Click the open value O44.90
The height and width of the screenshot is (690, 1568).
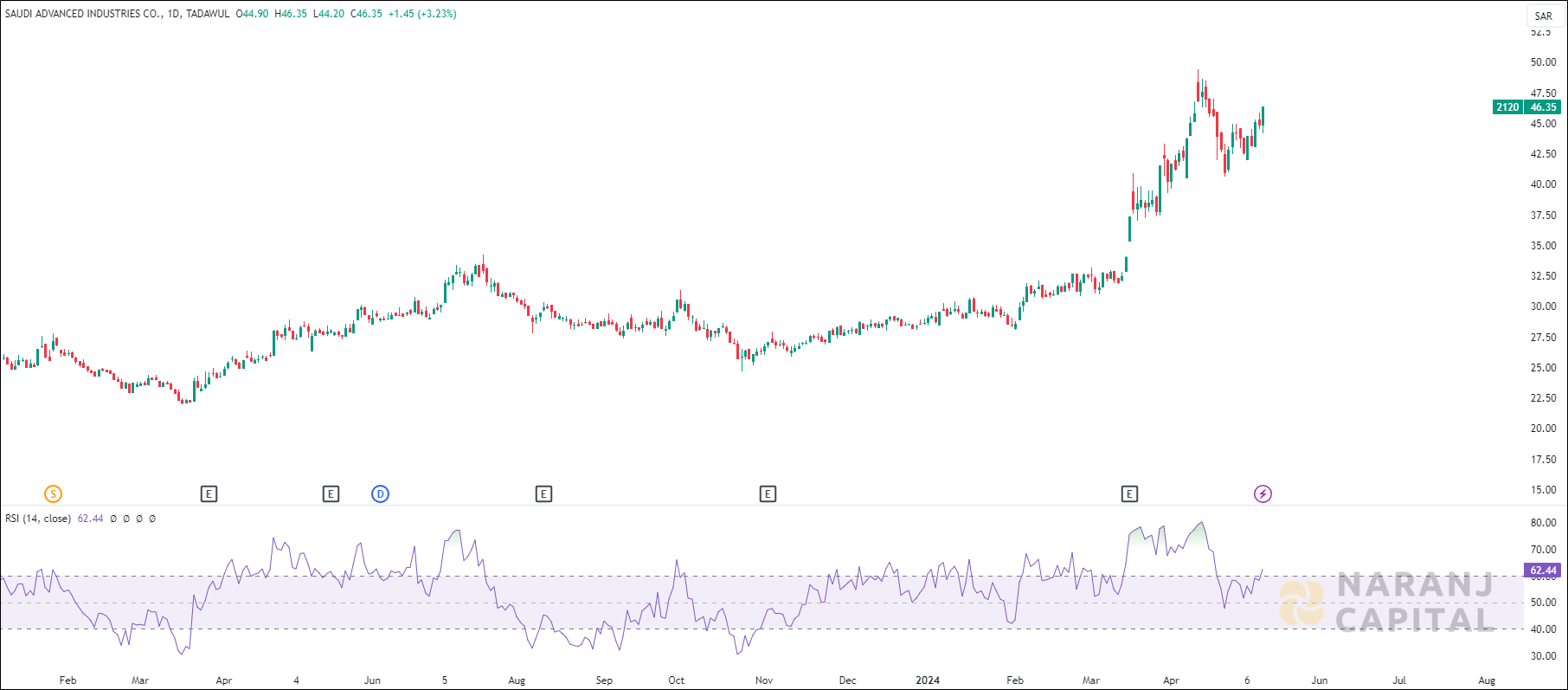pos(252,14)
